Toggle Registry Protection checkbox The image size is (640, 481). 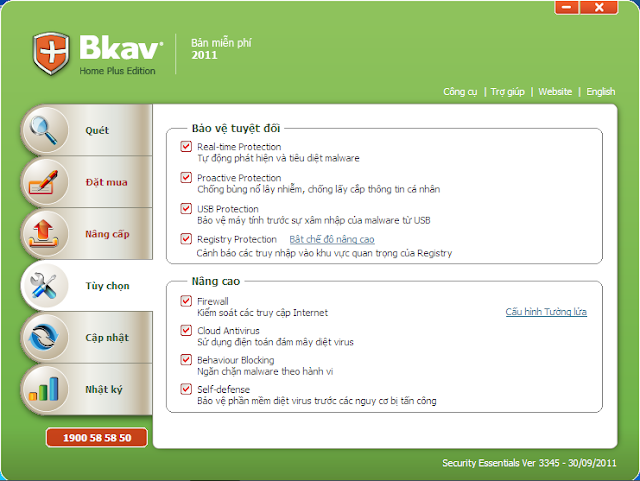coord(186,238)
